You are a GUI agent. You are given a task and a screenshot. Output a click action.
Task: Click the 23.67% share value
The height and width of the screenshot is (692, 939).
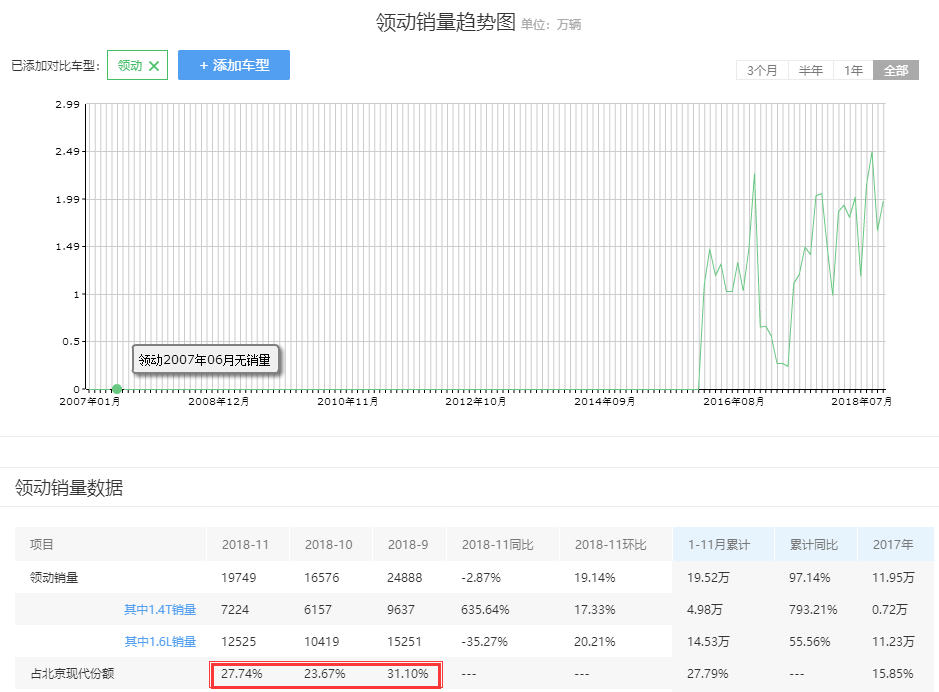325,673
